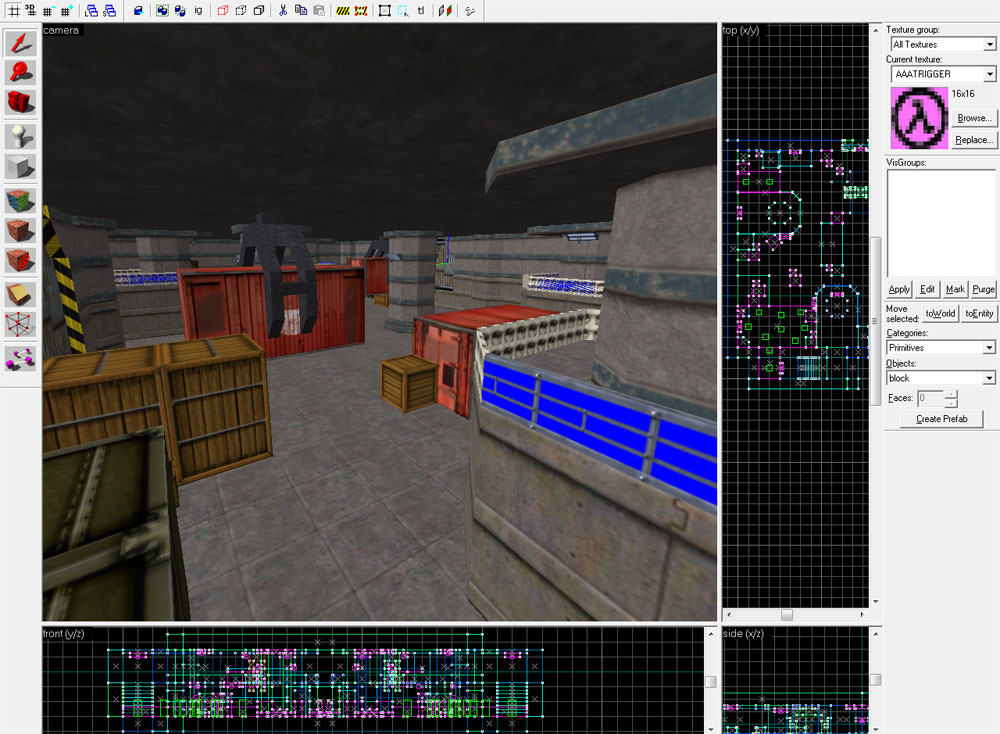Click the Faces stepper arrows
Viewport: 1000px width, 734px height.
951,399
